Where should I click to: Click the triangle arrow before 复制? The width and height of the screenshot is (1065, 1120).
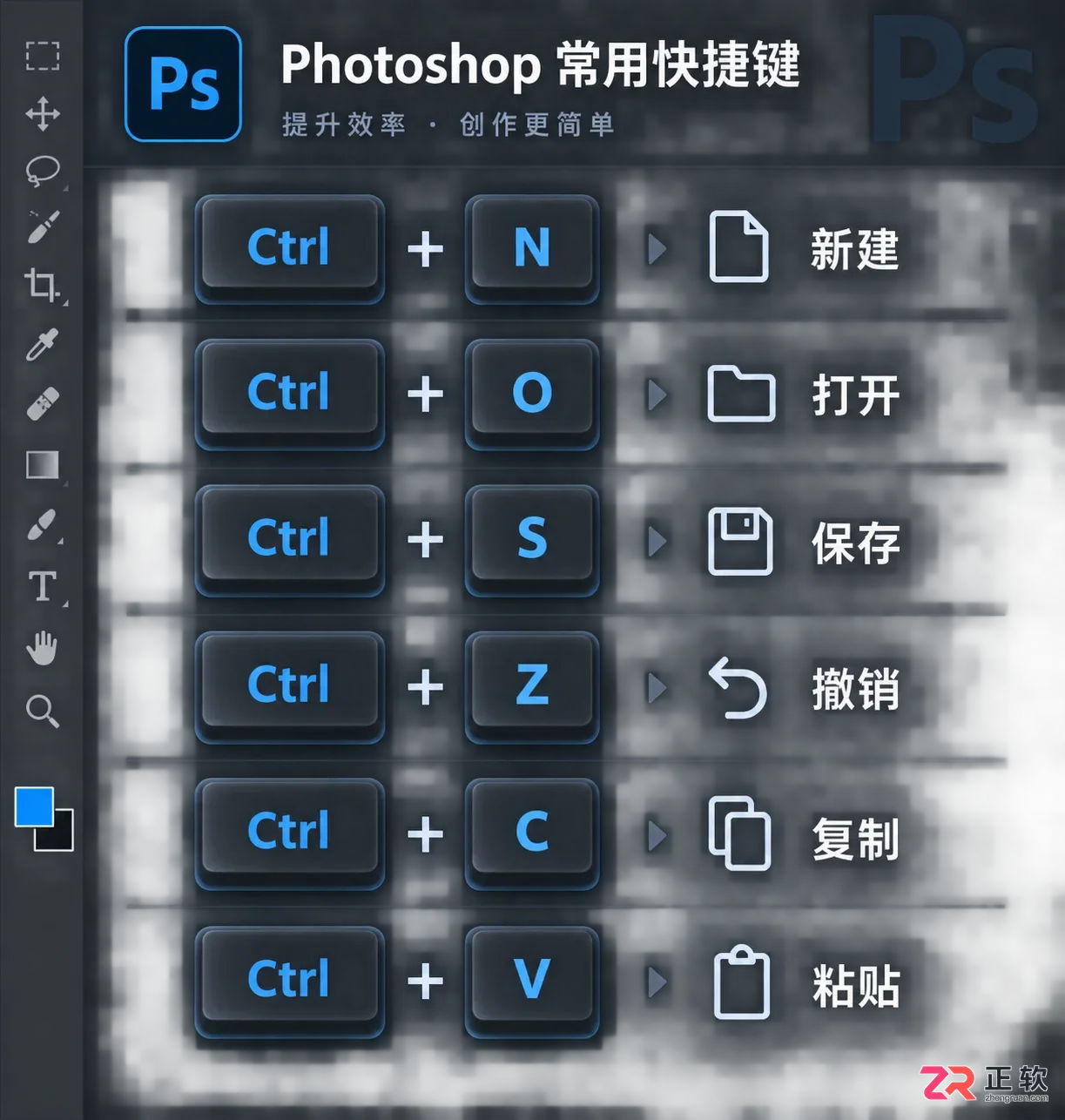pyautogui.click(x=657, y=835)
